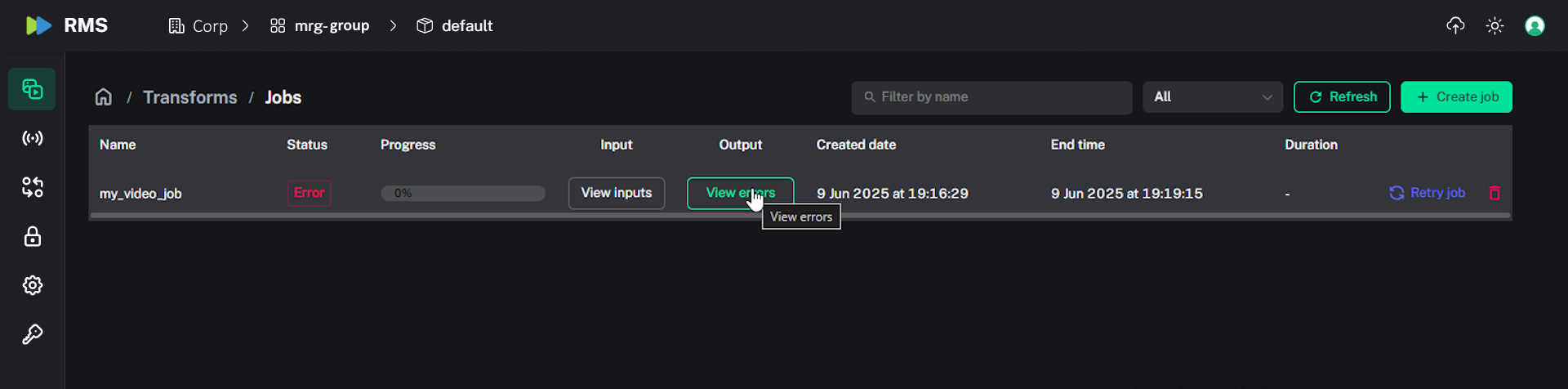
Task: Click the Name column header
Action: [x=118, y=145]
